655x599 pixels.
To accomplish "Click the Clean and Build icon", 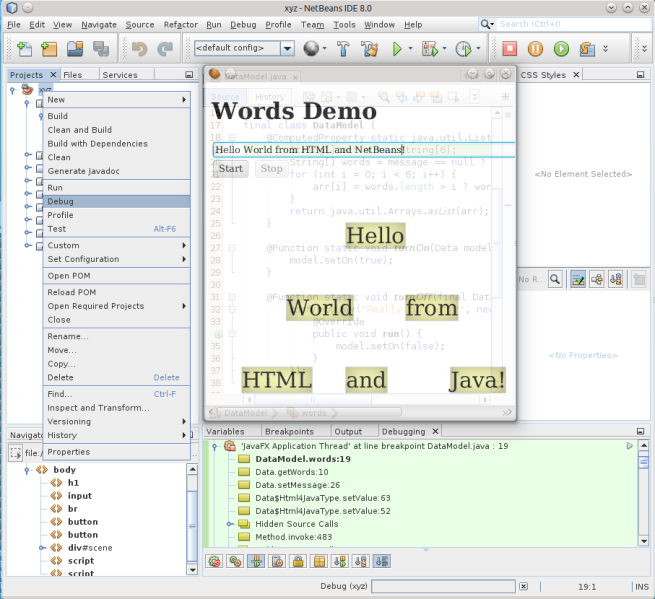I will (370, 49).
